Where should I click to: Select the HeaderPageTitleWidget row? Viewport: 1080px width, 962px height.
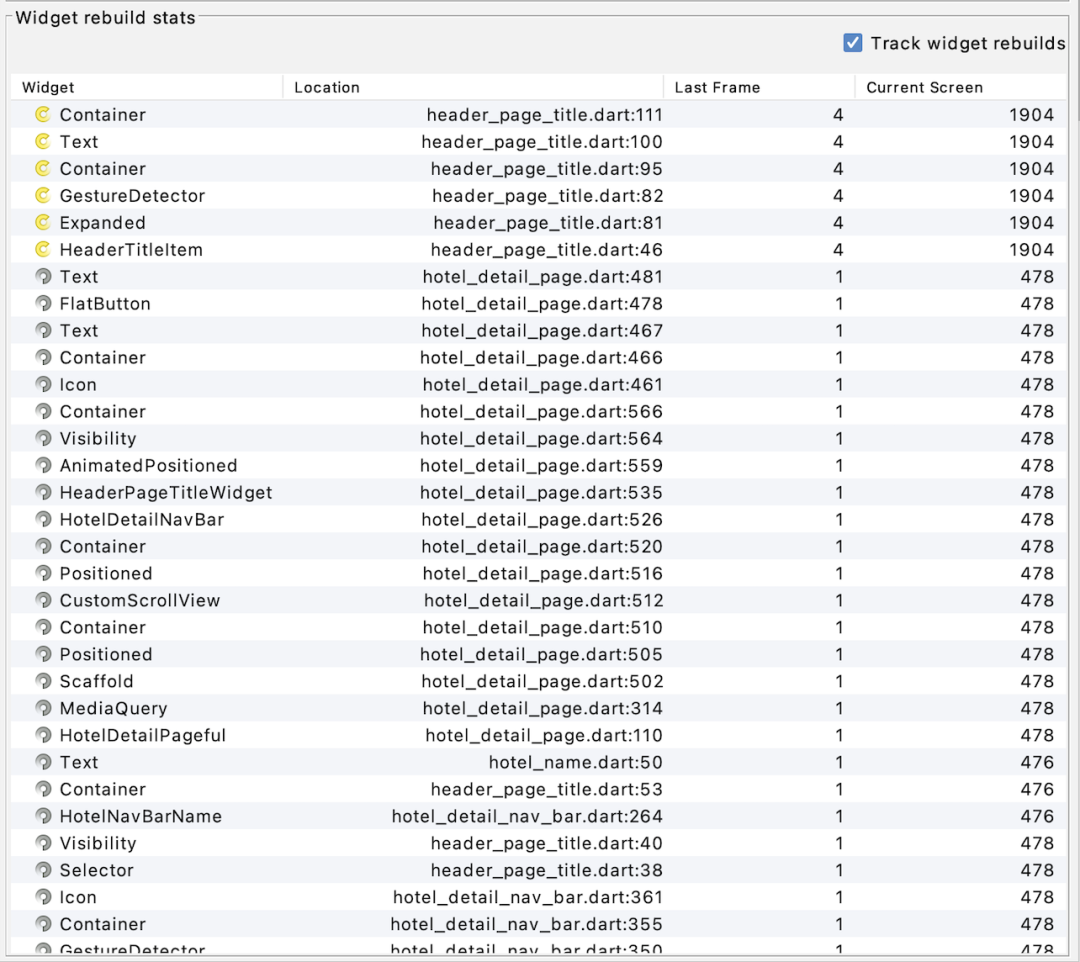tap(165, 493)
